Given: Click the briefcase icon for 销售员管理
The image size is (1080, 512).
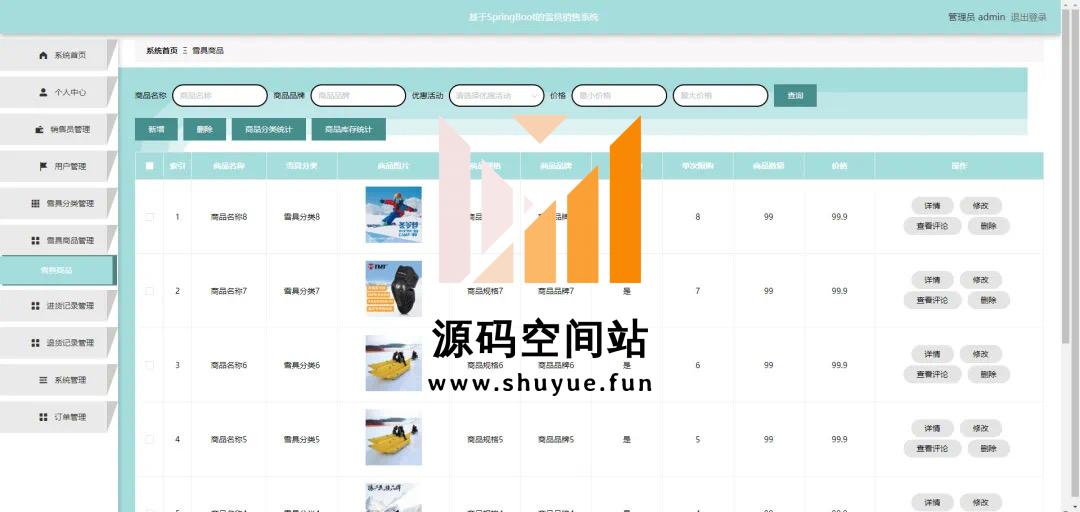Looking at the screenshot, I should [x=39, y=130].
